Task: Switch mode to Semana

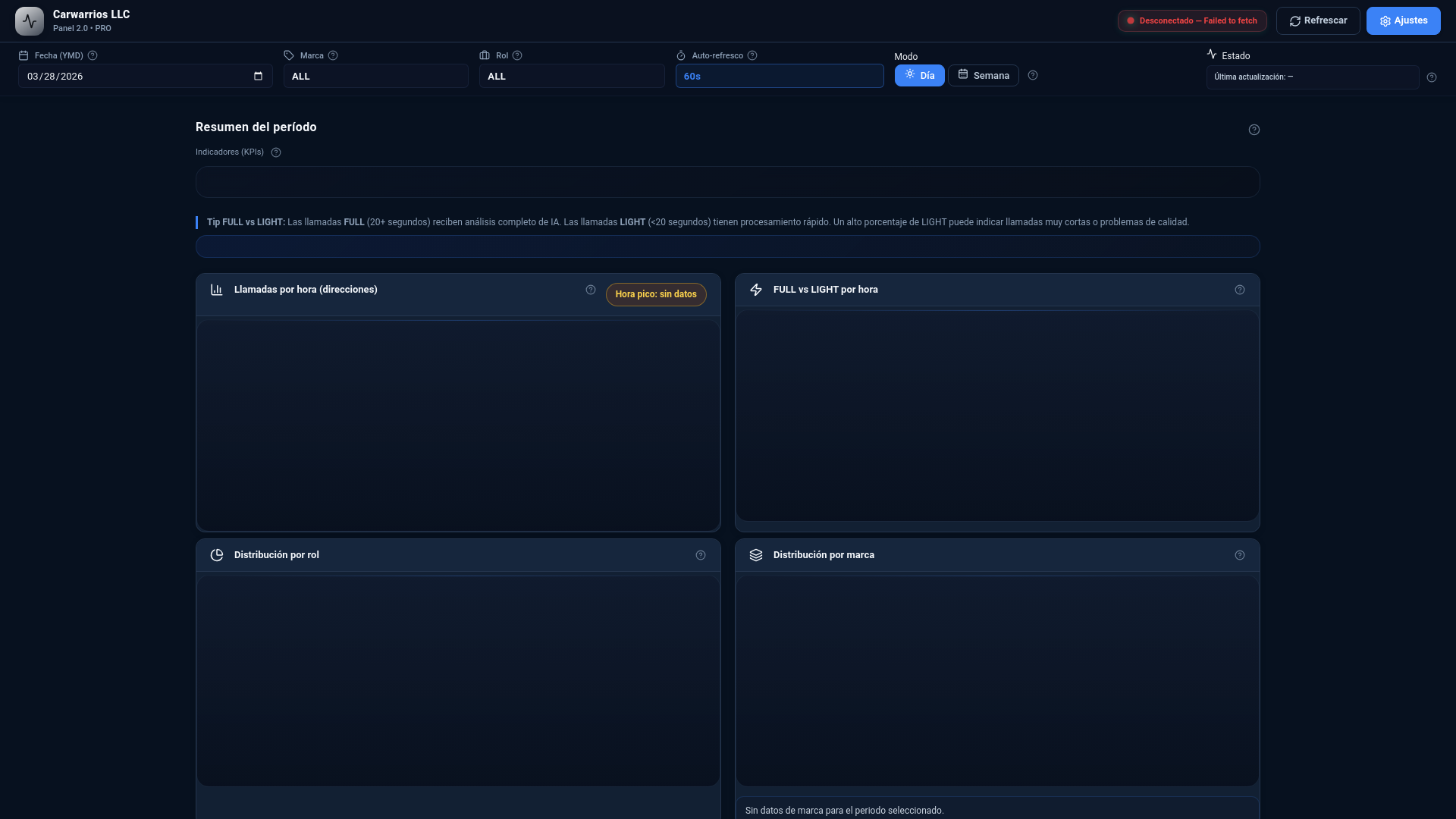Action: pyautogui.click(x=984, y=75)
